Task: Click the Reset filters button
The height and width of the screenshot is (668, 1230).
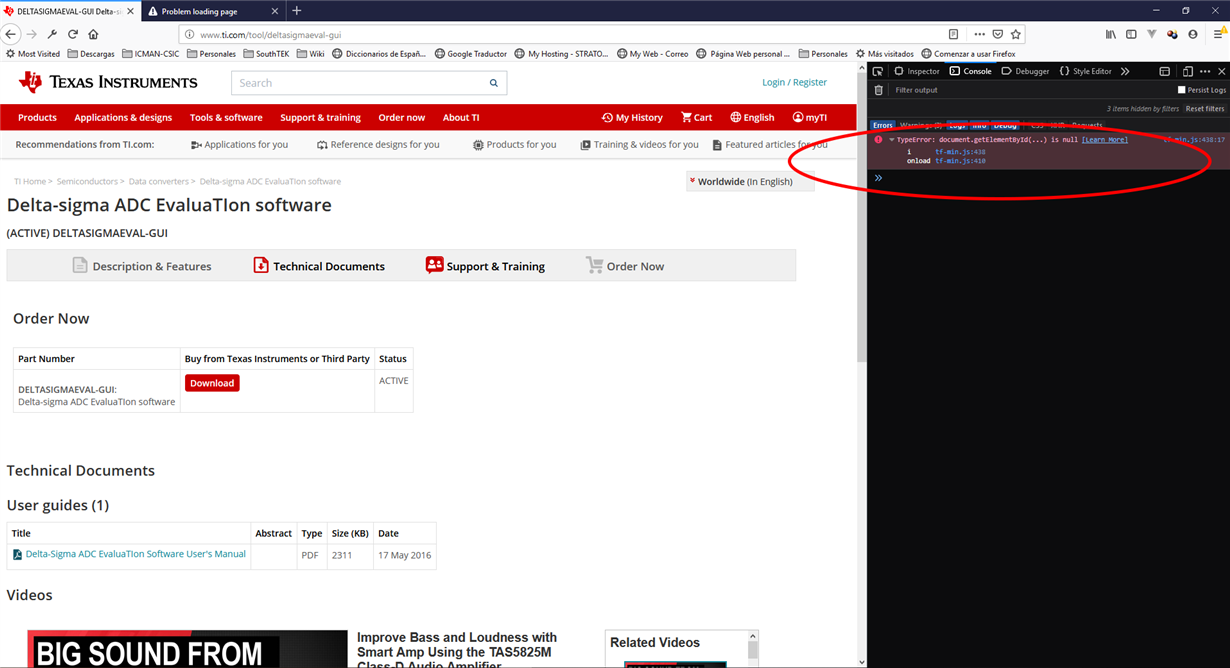Action: [x=1205, y=108]
